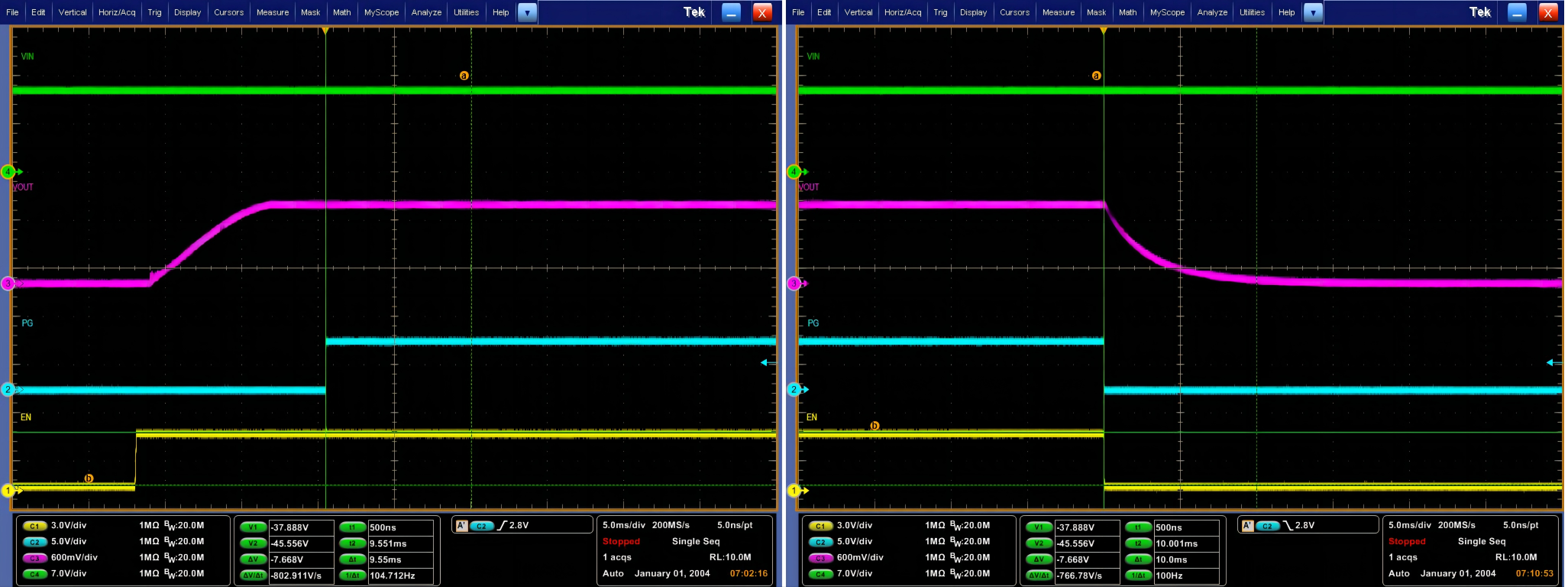
Task: Click the C3 channel badge in right scope
Action: (x=820, y=558)
